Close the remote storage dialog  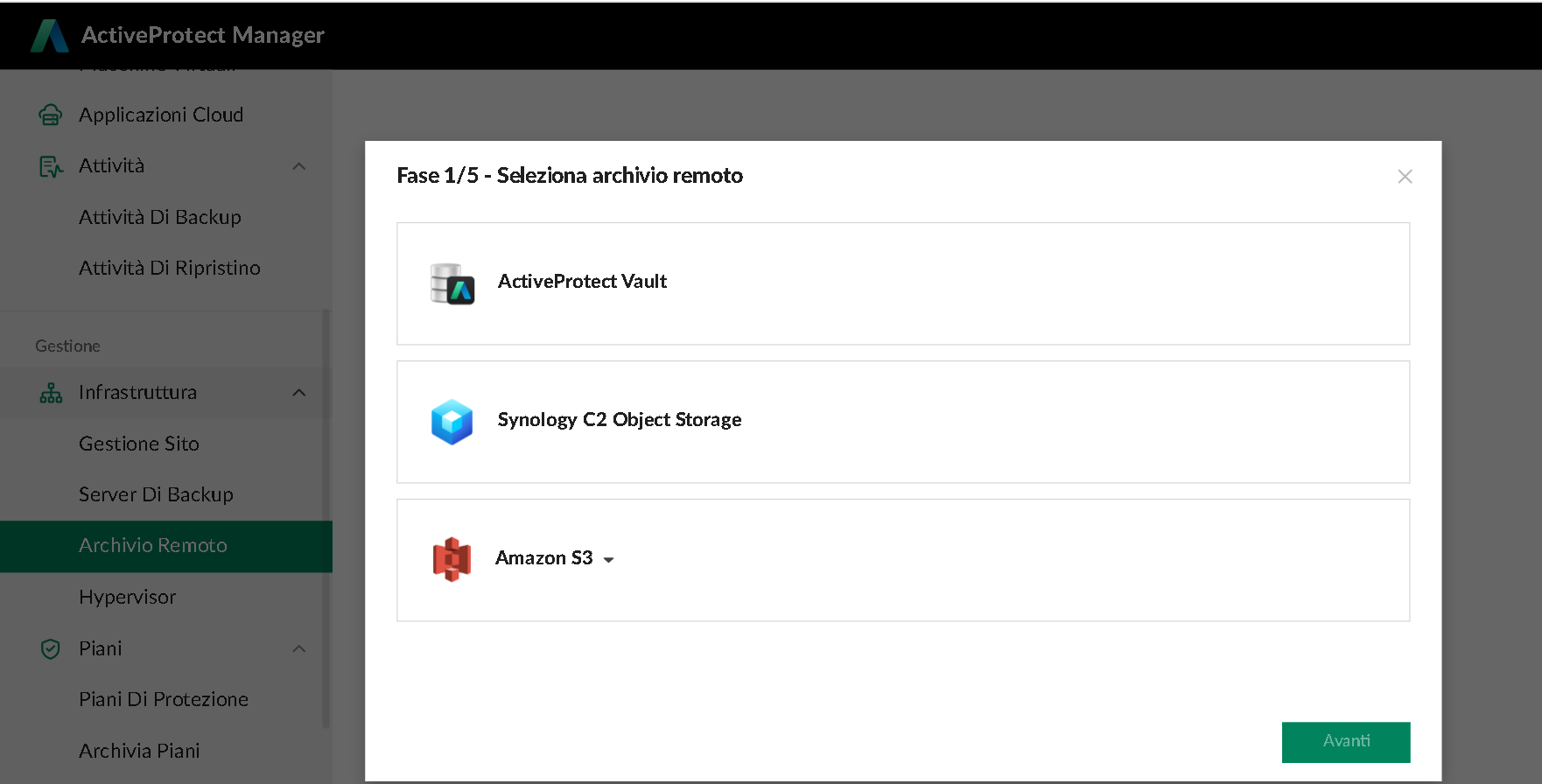[x=1405, y=177]
